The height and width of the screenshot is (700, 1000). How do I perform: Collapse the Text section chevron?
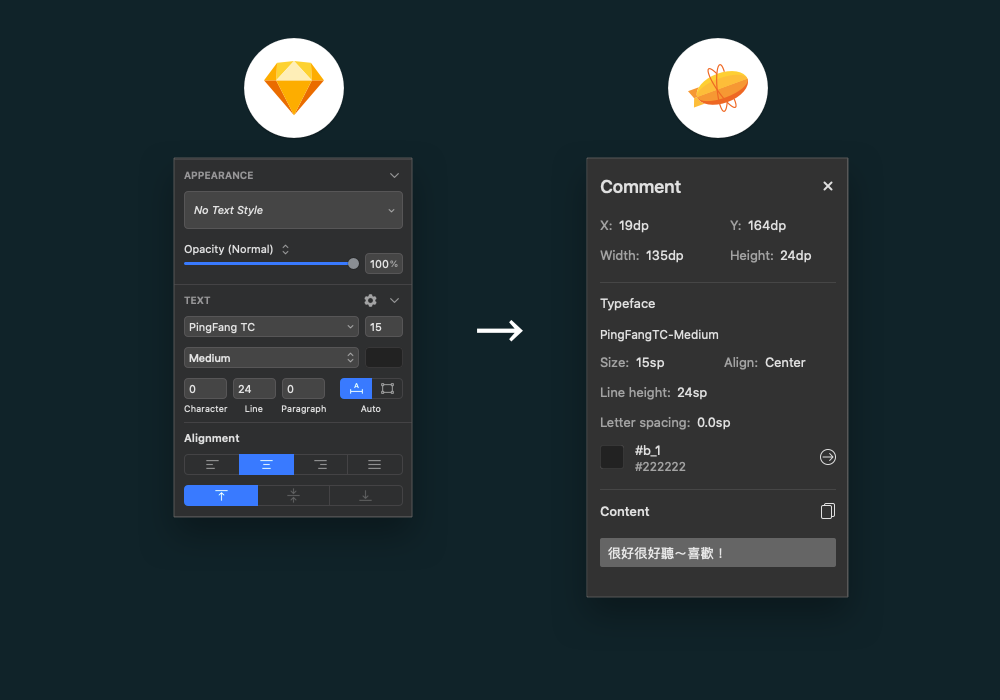pos(394,300)
